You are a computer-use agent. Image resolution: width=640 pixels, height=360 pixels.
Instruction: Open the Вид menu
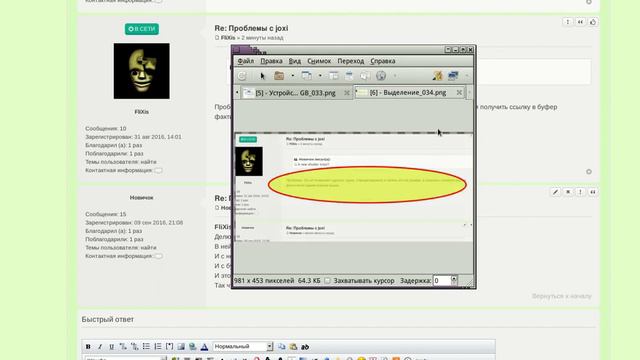click(295, 61)
